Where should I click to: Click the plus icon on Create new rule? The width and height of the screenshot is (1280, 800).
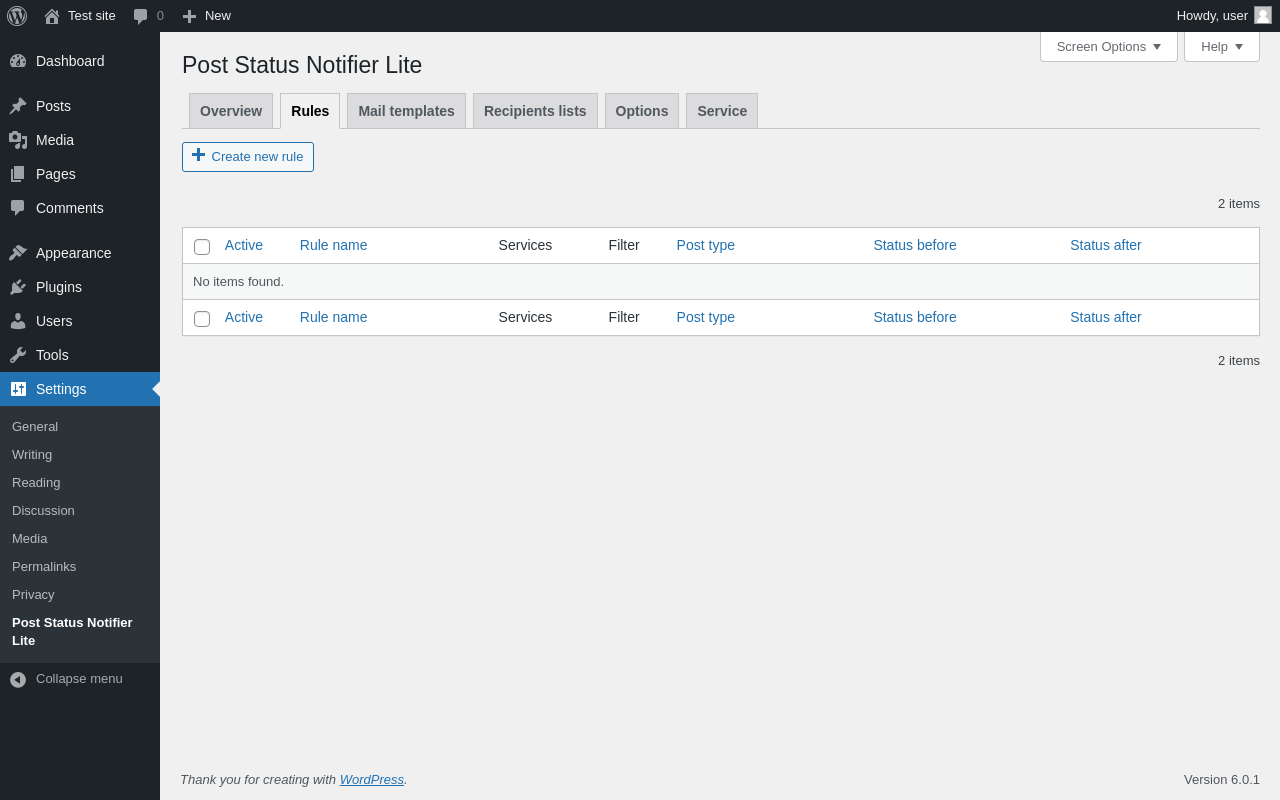[x=198, y=155]
